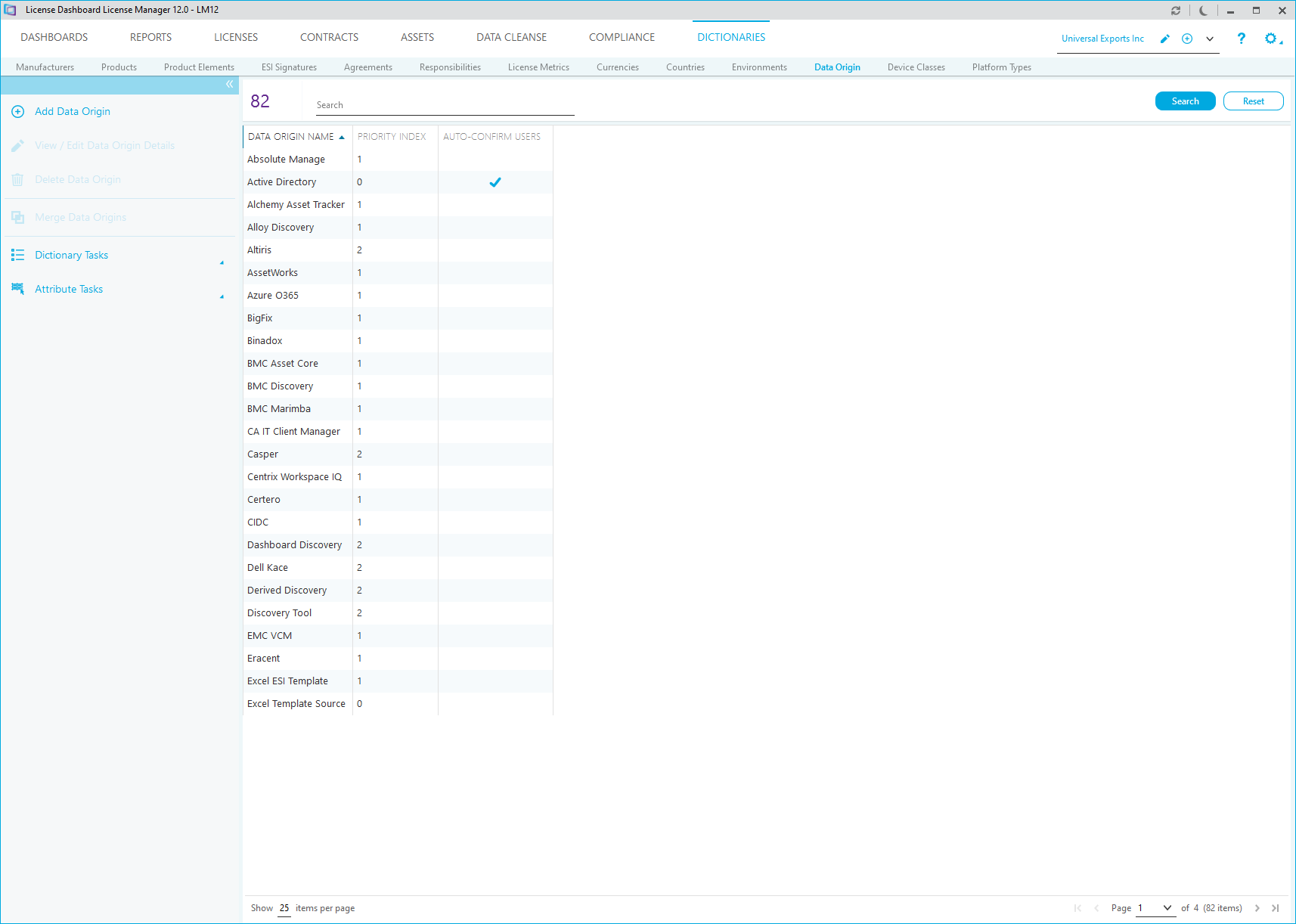Open the Reports menu
The image size is (1296, 924).
151,37
